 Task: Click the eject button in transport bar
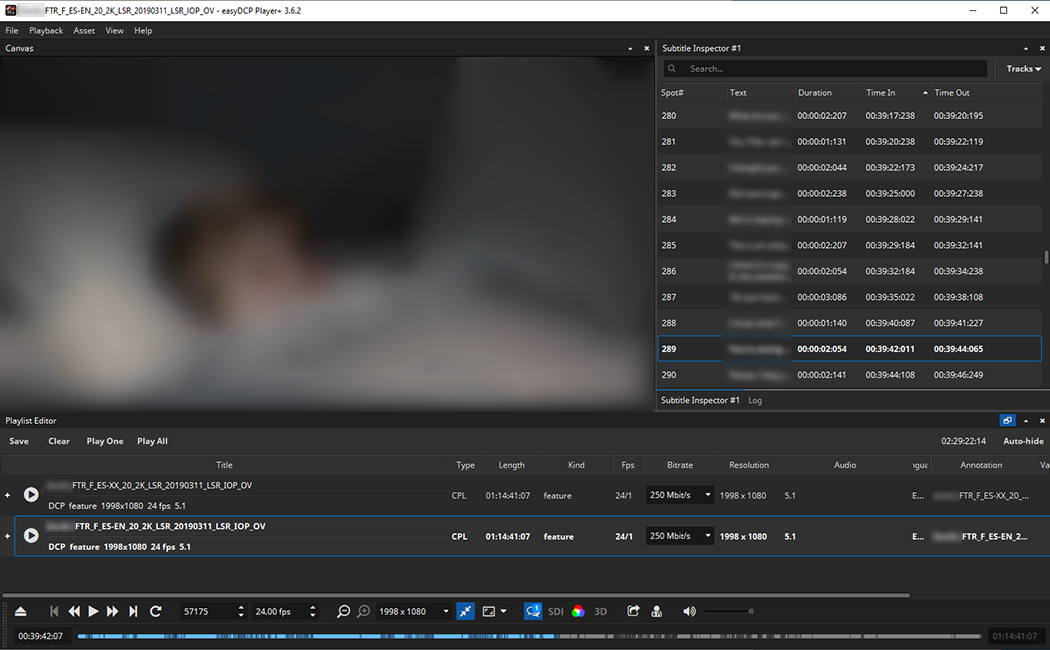point(20,611)
